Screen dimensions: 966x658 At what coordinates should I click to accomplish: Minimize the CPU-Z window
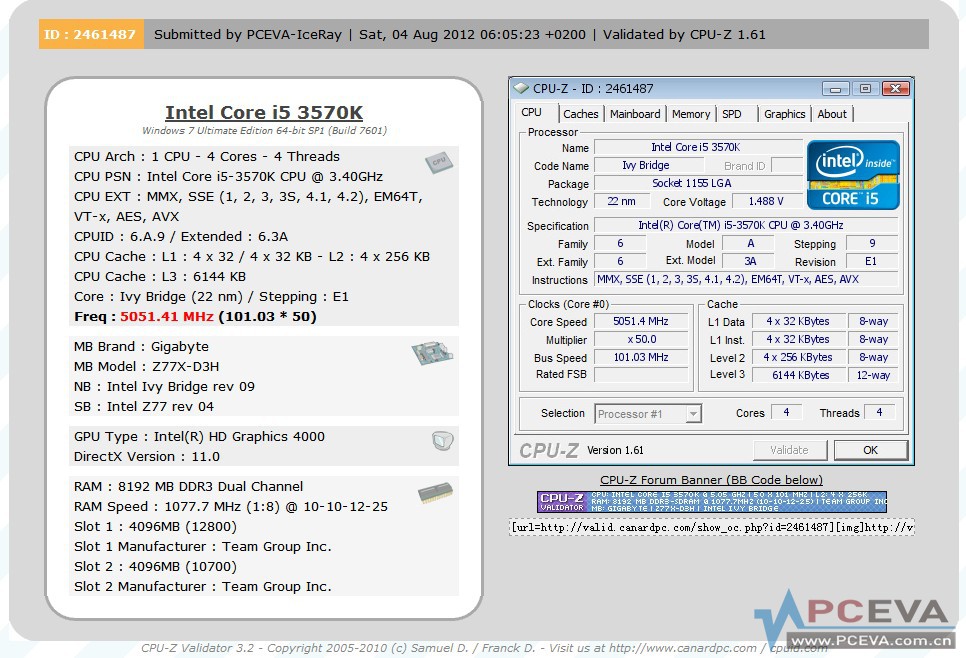[x=835, y=89]
